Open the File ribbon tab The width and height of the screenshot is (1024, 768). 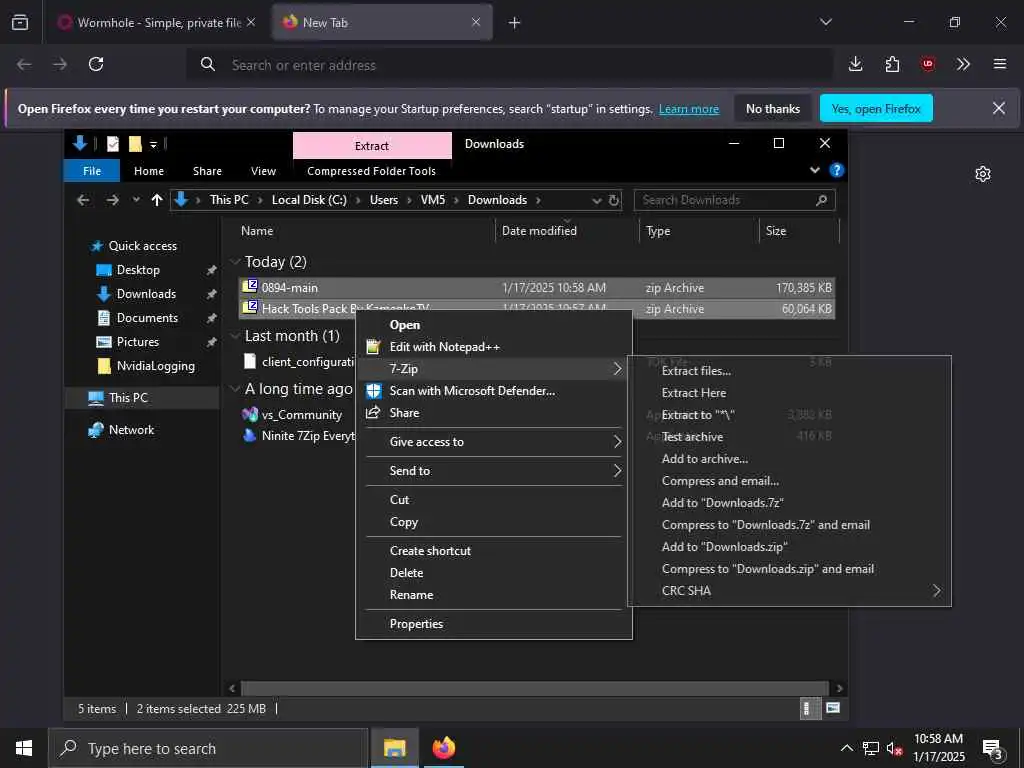point(92,170)
